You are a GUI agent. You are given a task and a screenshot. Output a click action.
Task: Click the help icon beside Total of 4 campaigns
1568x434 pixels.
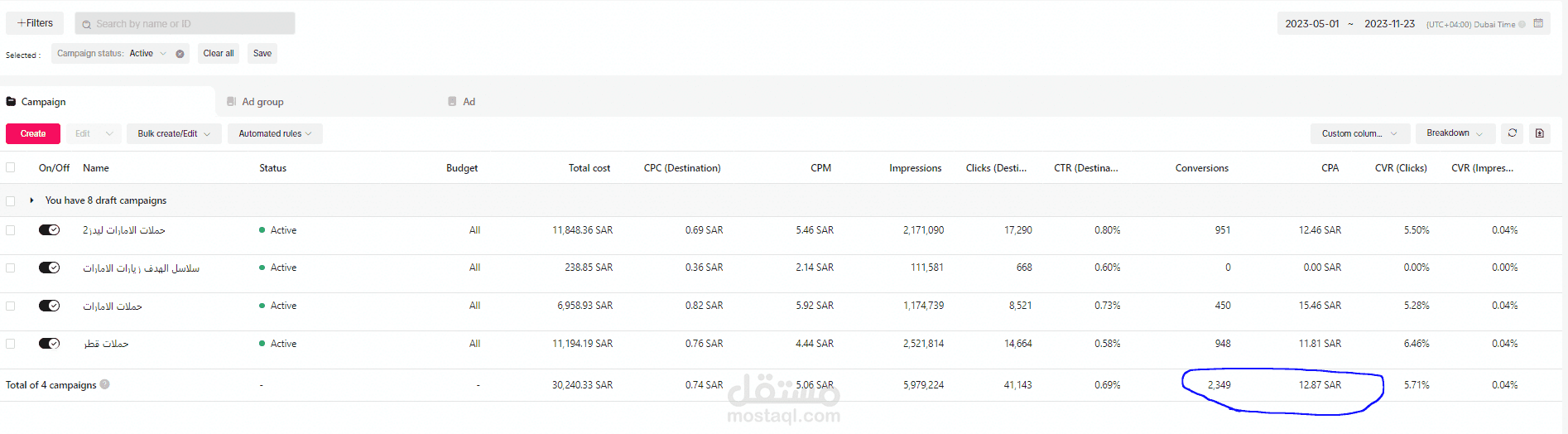[104, 384]
